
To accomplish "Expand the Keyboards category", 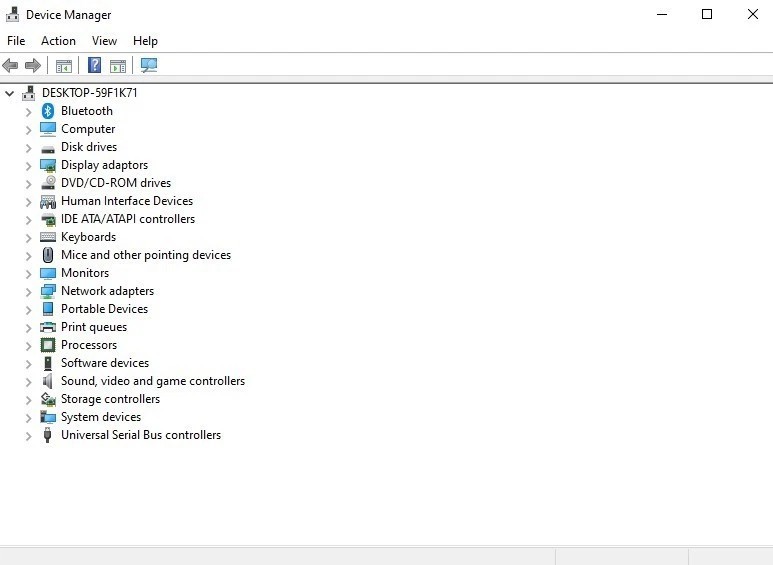I will click(28, 238).
